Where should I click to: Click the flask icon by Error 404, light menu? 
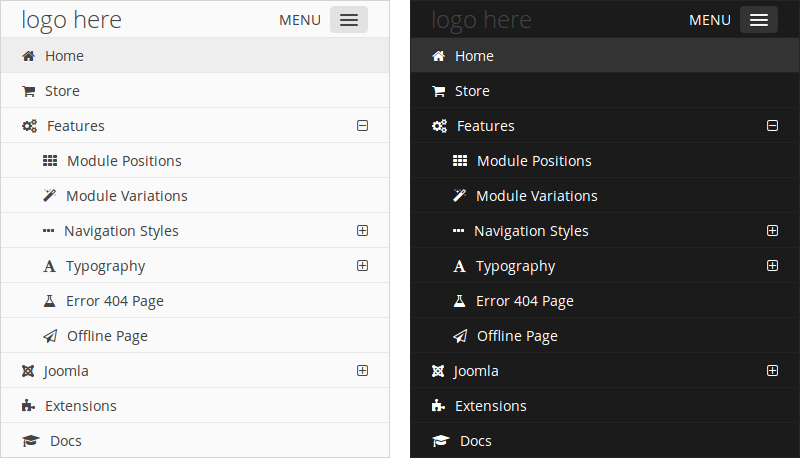49,301
